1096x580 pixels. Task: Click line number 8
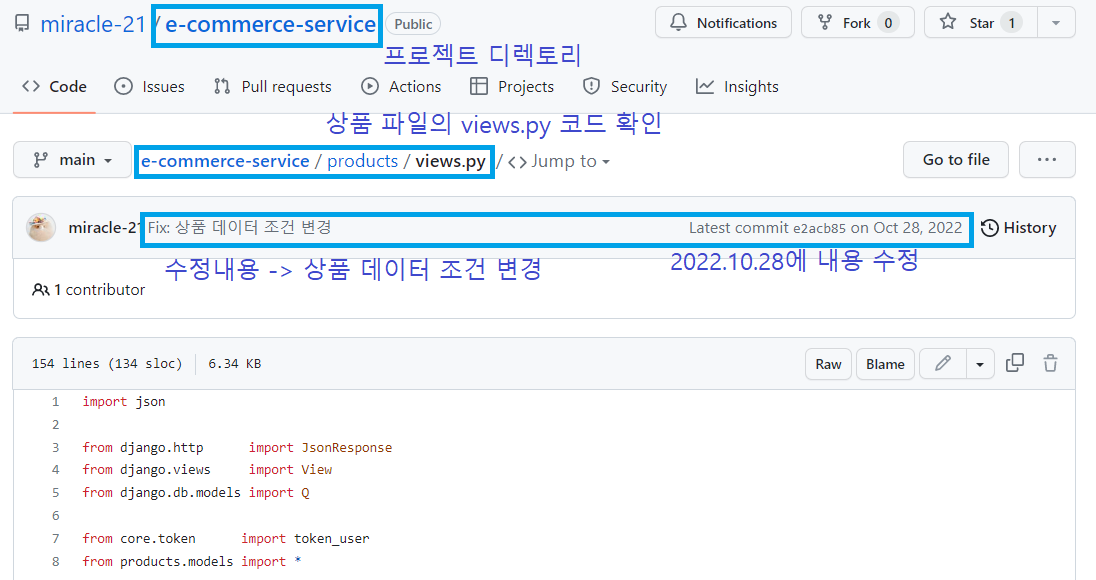pyautogui.click(x=55, y=562)
